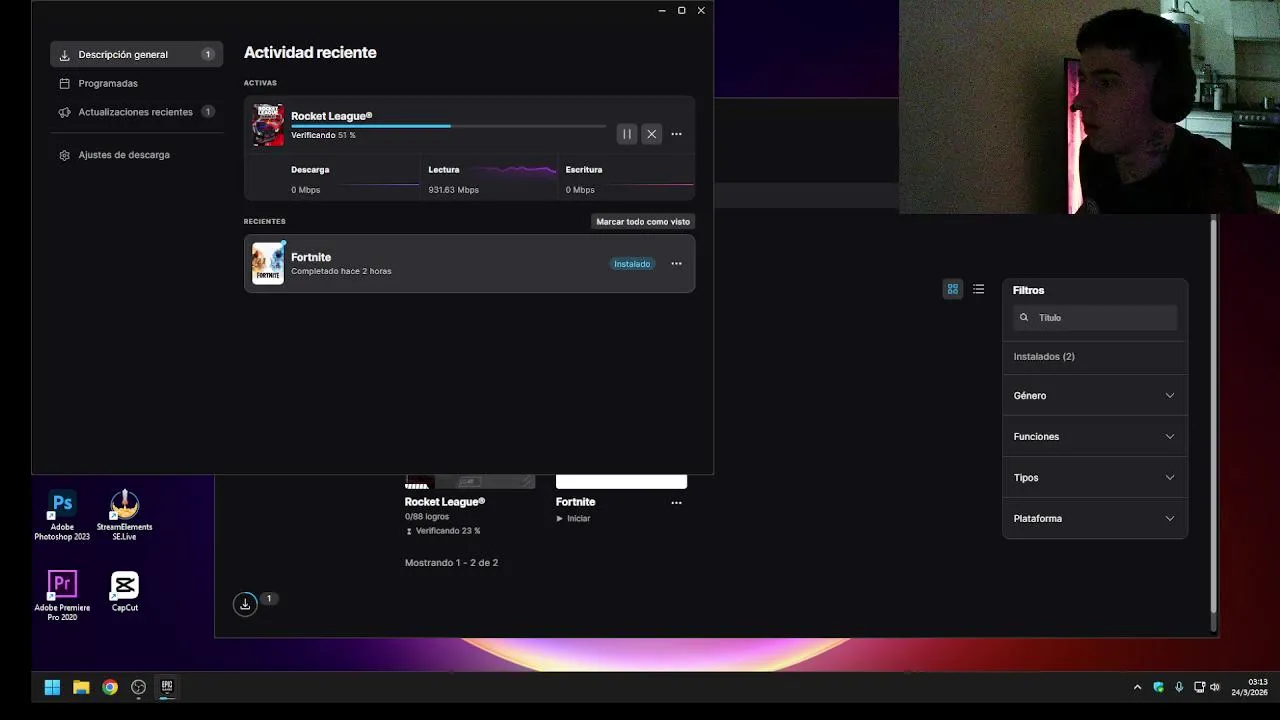Switch library to list view
Image resolution: width=1280 pixels, height=720 pixels.
pyautogui.click(x=979, y=289)
